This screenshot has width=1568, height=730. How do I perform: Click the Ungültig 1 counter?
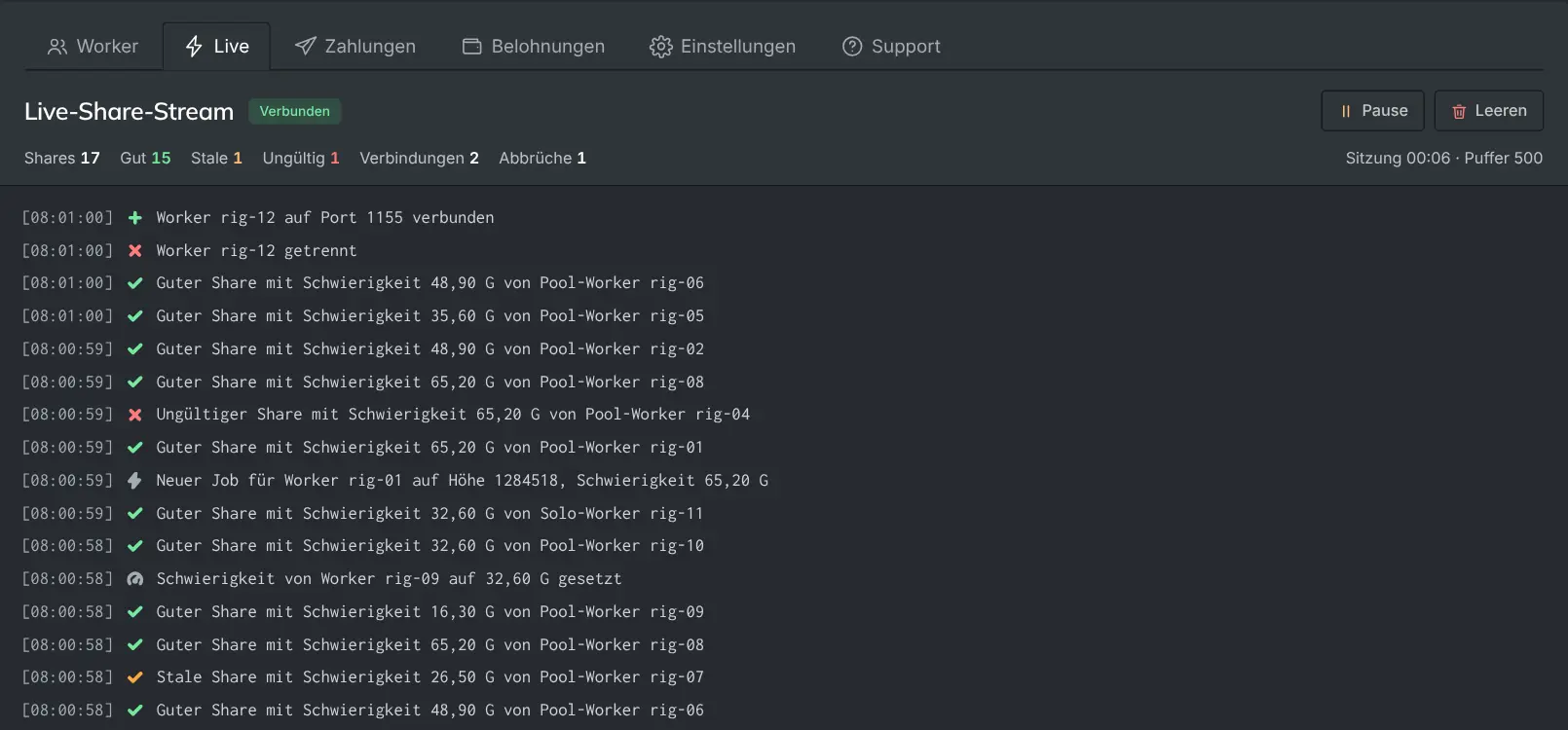[301, 158]
